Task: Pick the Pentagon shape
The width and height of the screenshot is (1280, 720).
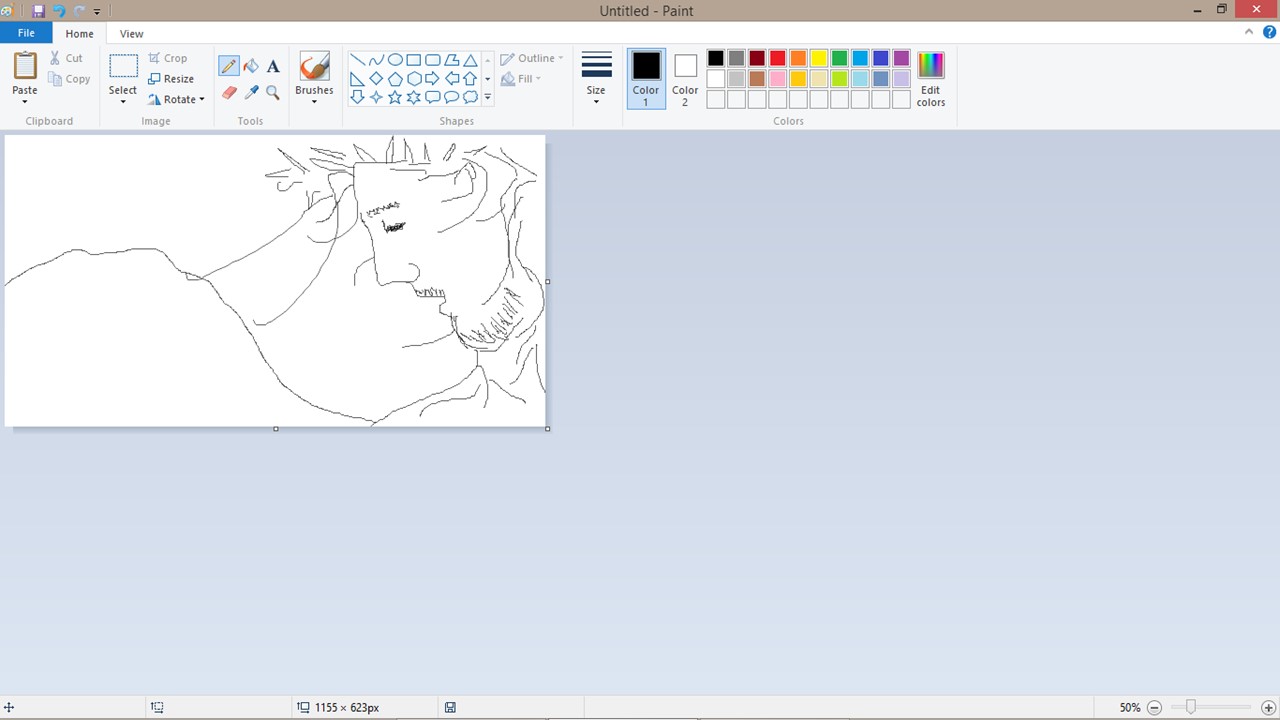Action: [395, 79]
